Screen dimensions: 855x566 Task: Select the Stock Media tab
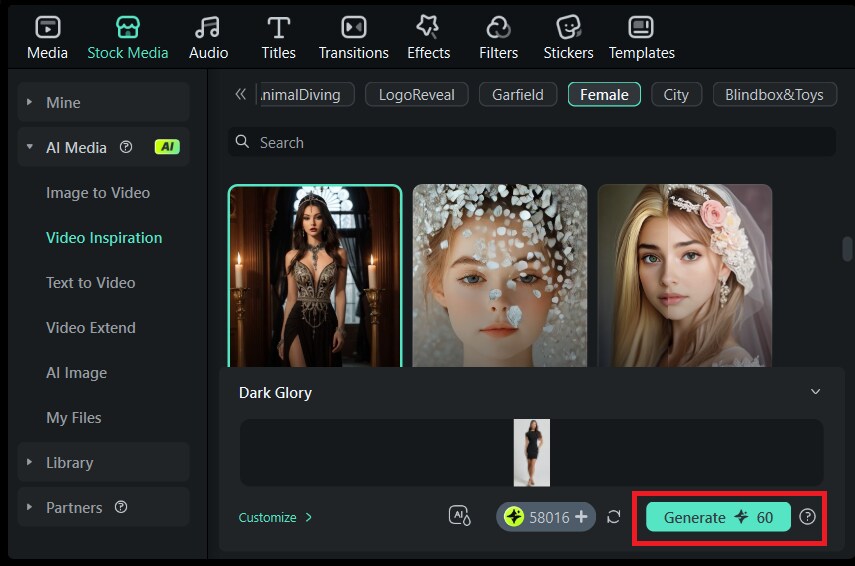(128, 38)
